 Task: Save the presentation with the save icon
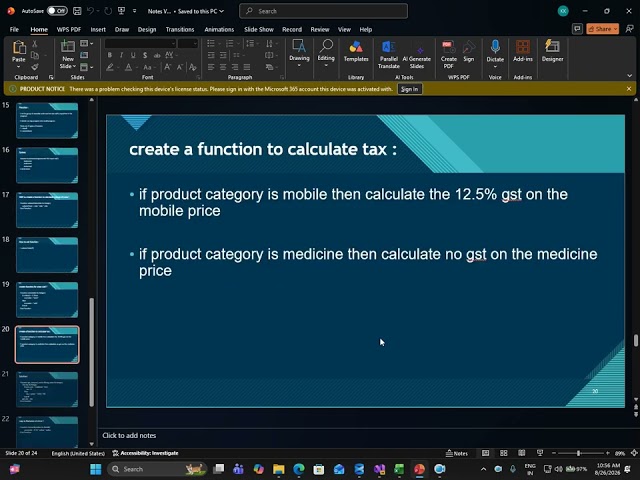pos(77,11)
